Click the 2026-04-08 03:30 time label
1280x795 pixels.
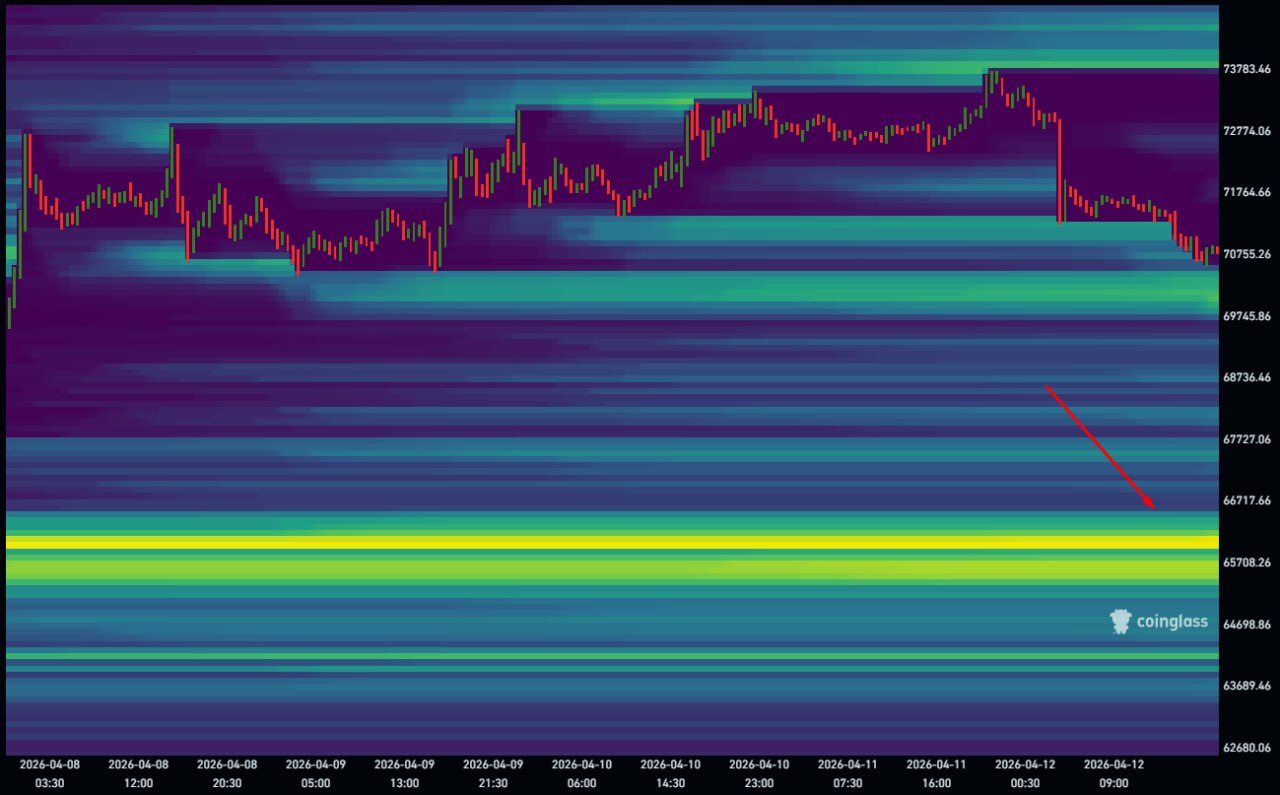[49, 773]
